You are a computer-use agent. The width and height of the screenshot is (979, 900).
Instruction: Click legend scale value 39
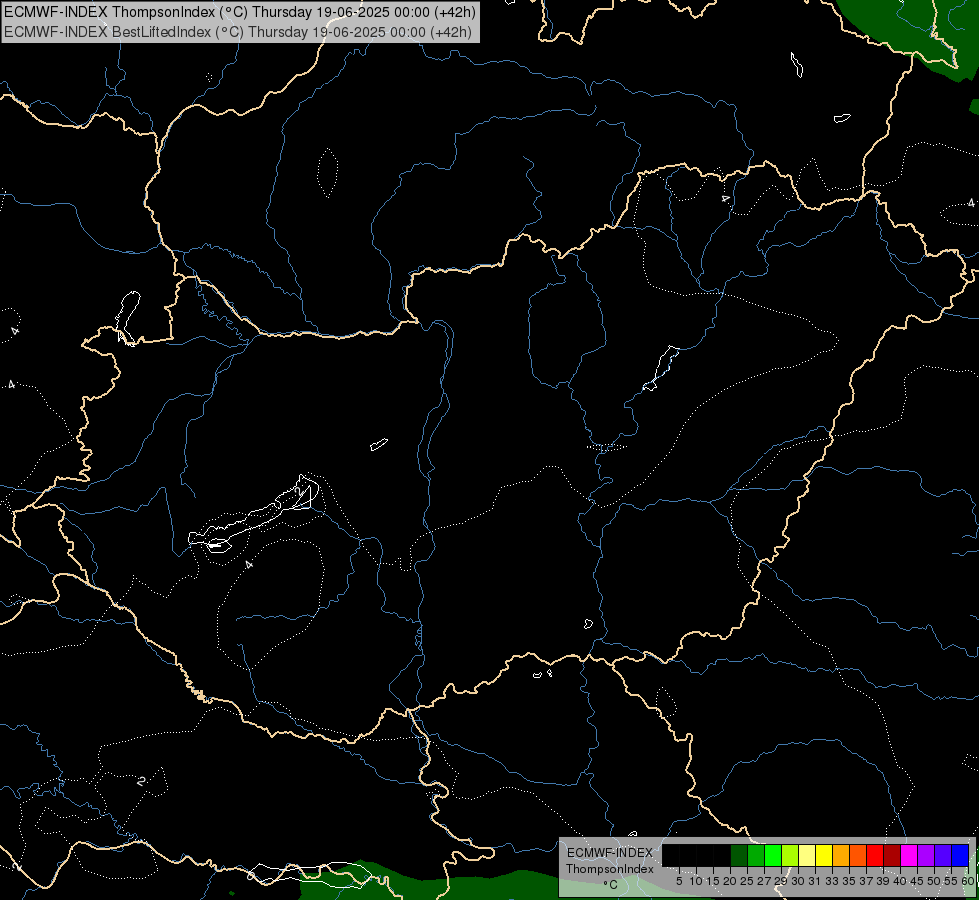point(883,881)
